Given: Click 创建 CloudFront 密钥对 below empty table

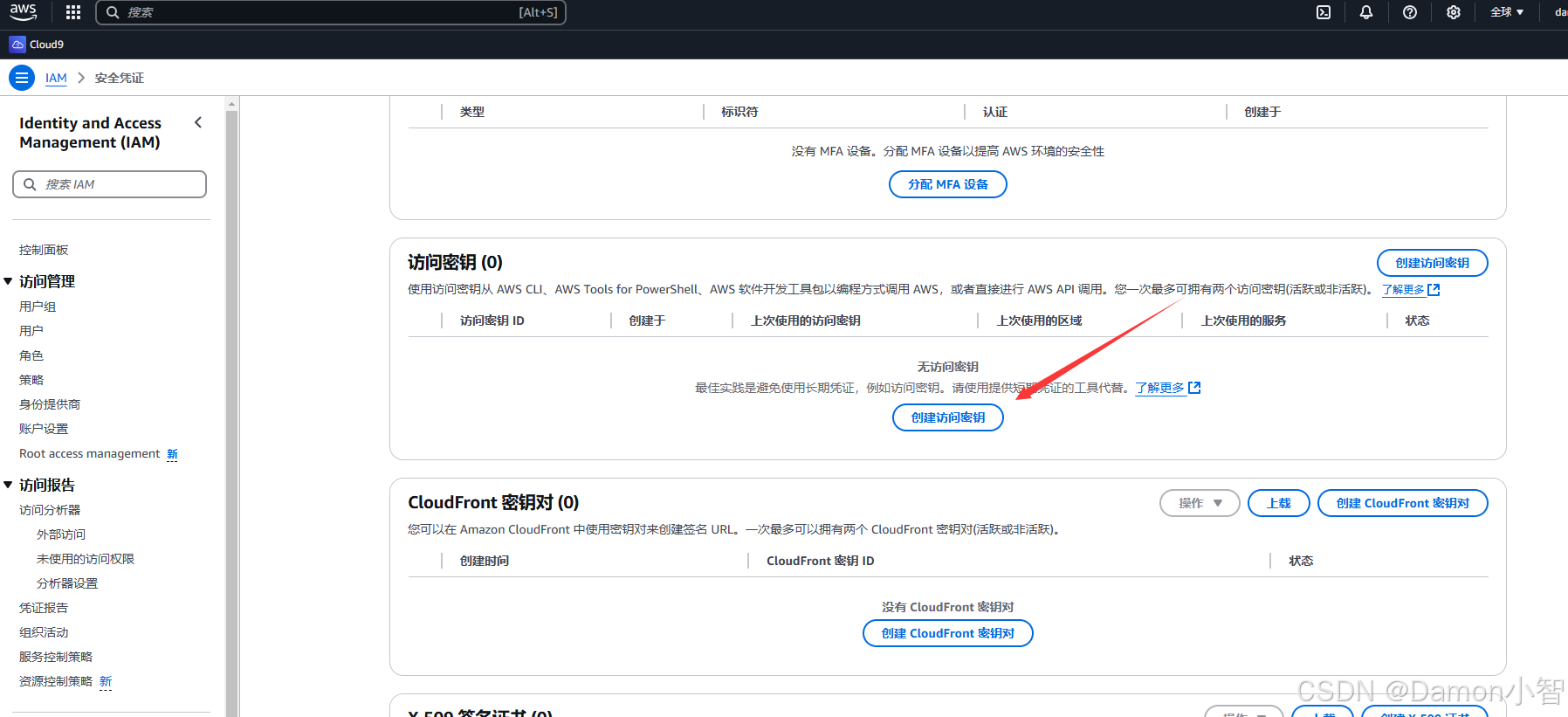Looking at the screenshot, I should pos(948,633).
